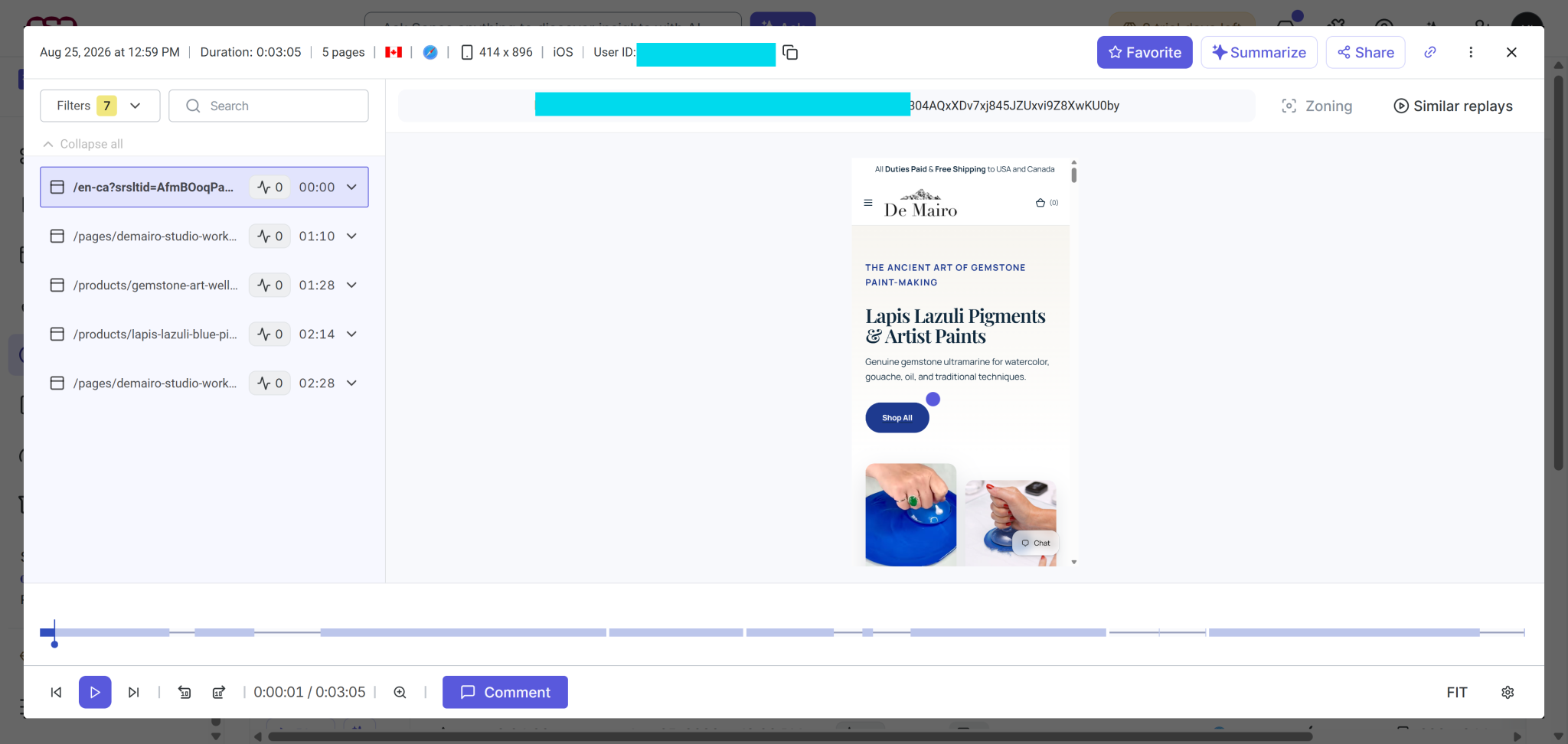The height and width of the screenshot is (744, 1568).
Task: Click the Summarize button
Action: [1259, 52]
